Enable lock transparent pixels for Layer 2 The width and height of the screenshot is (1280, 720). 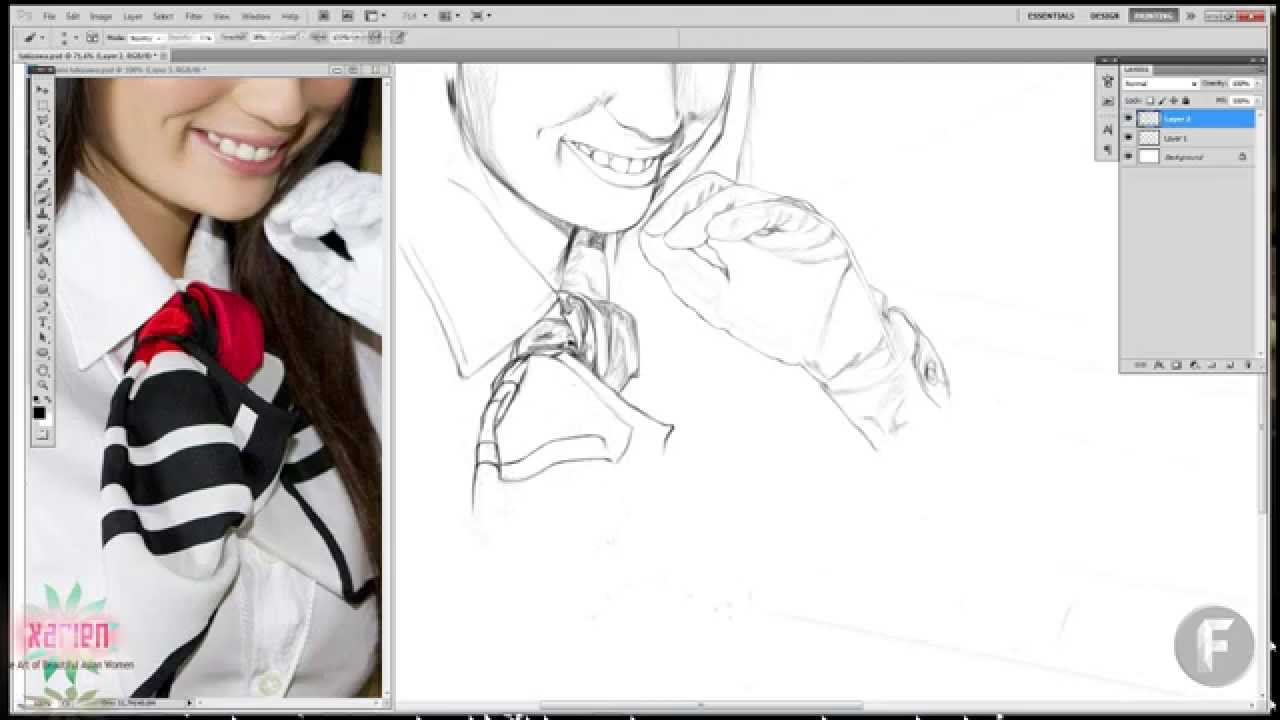(1149, 100)
